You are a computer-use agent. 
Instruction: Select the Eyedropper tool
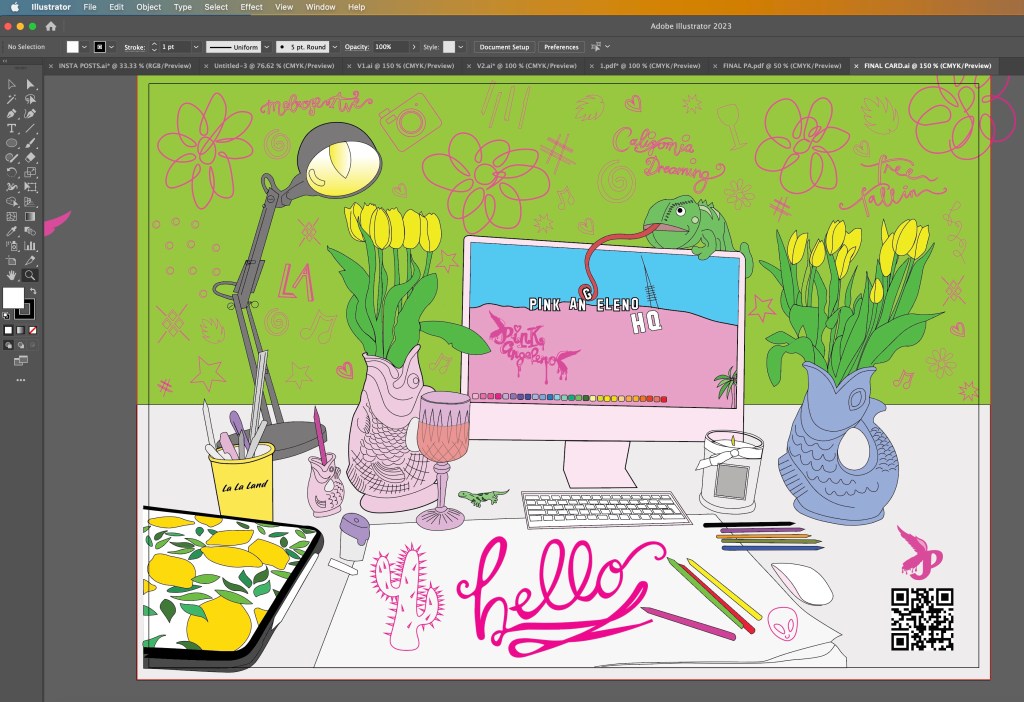pyautogui.click(x=12, y=231)
